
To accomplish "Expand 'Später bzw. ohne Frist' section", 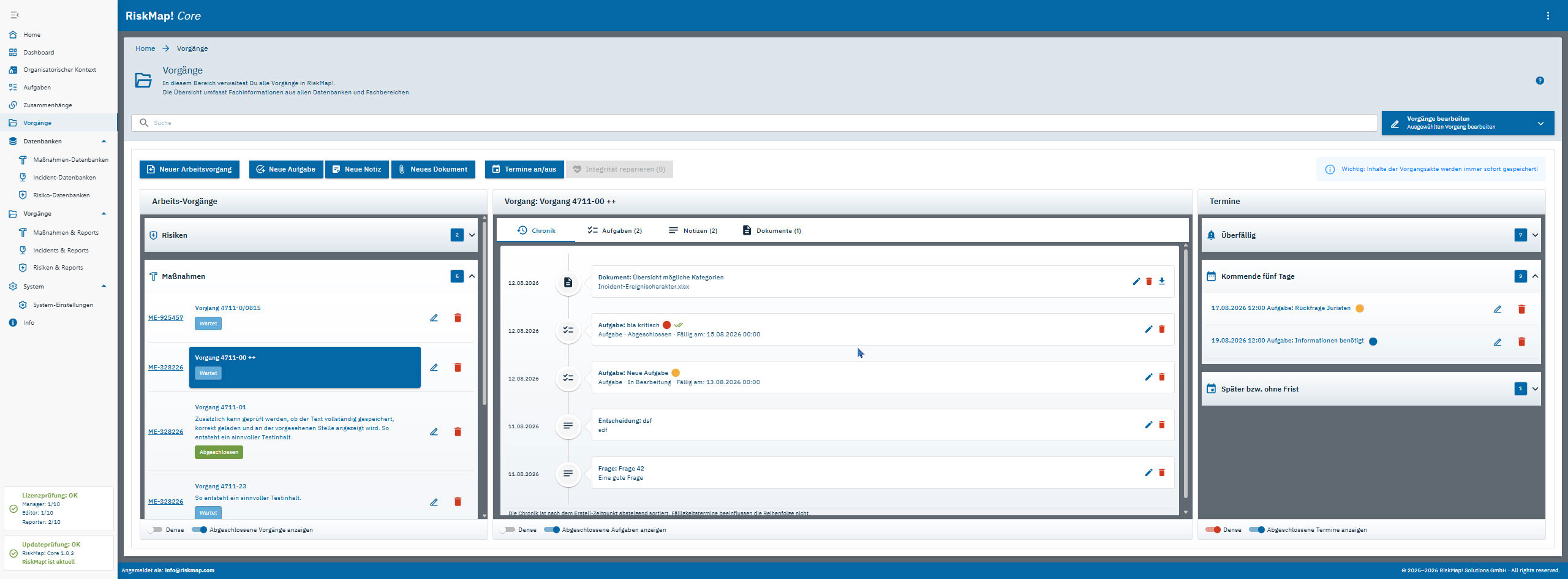I will [x=1535, y=389].
